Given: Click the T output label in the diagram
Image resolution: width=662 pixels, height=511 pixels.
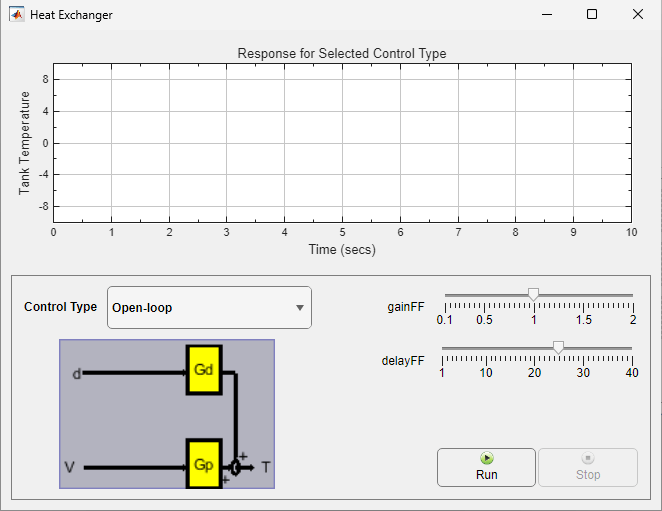Looking at the screenshot, I should (266, 467).
